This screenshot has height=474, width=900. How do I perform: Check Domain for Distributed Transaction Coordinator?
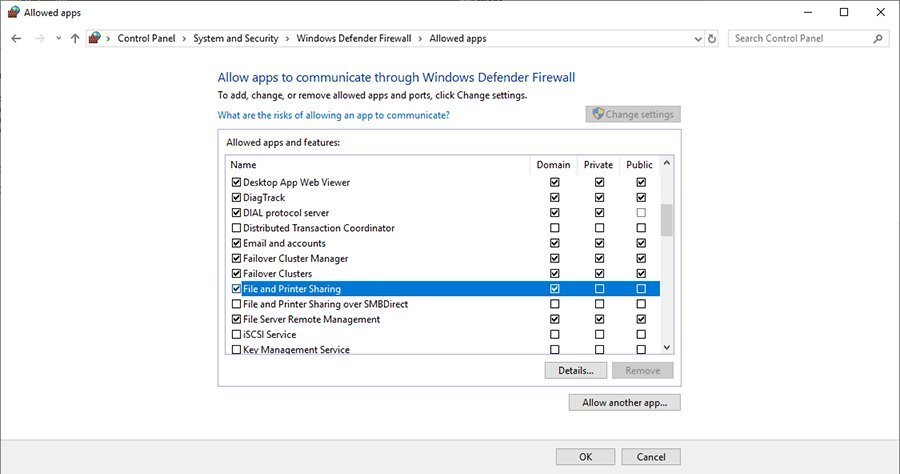pos(554,228)
